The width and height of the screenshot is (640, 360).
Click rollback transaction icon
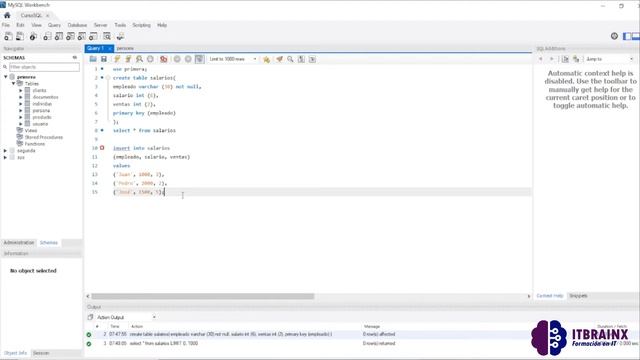click(x=188, y=59)
